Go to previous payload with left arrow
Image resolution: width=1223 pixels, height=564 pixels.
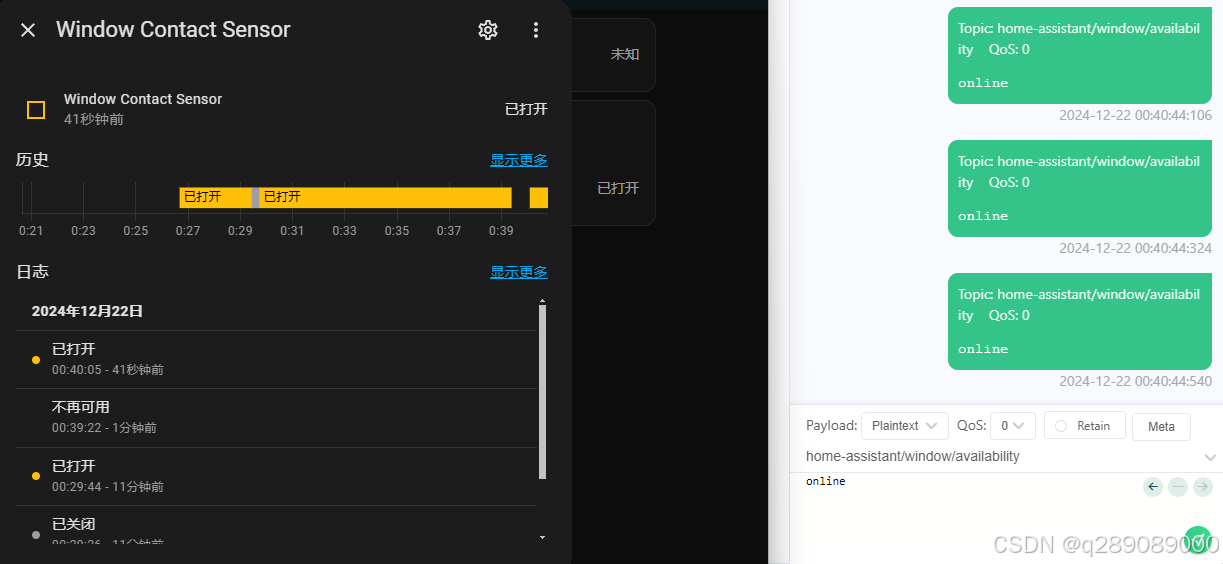pyautogui.click(x=1153, y=487)
